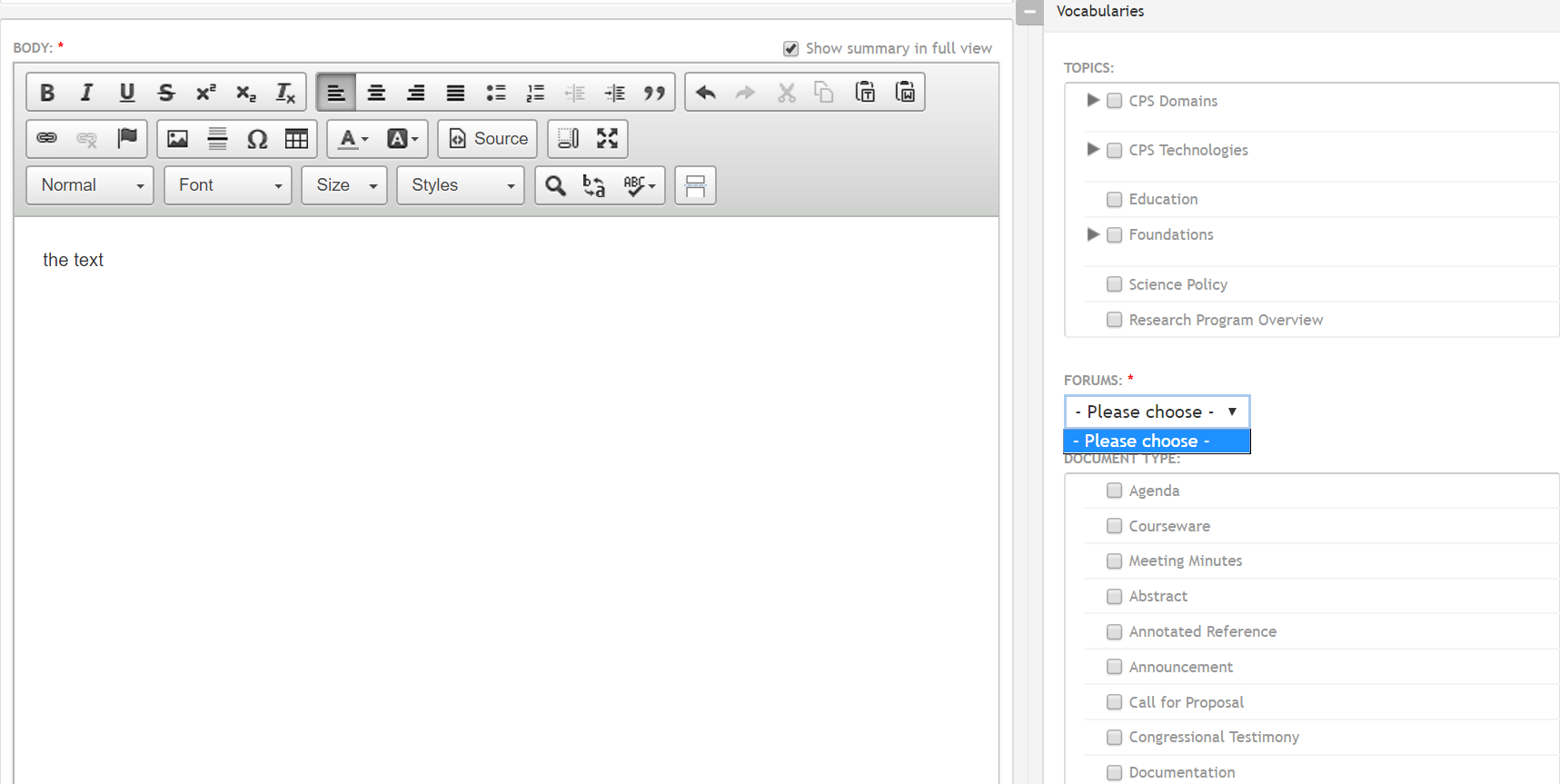The image size is (1560, 784).
Task: Open the Styles dropdown menu
Action: pos(461,185)
